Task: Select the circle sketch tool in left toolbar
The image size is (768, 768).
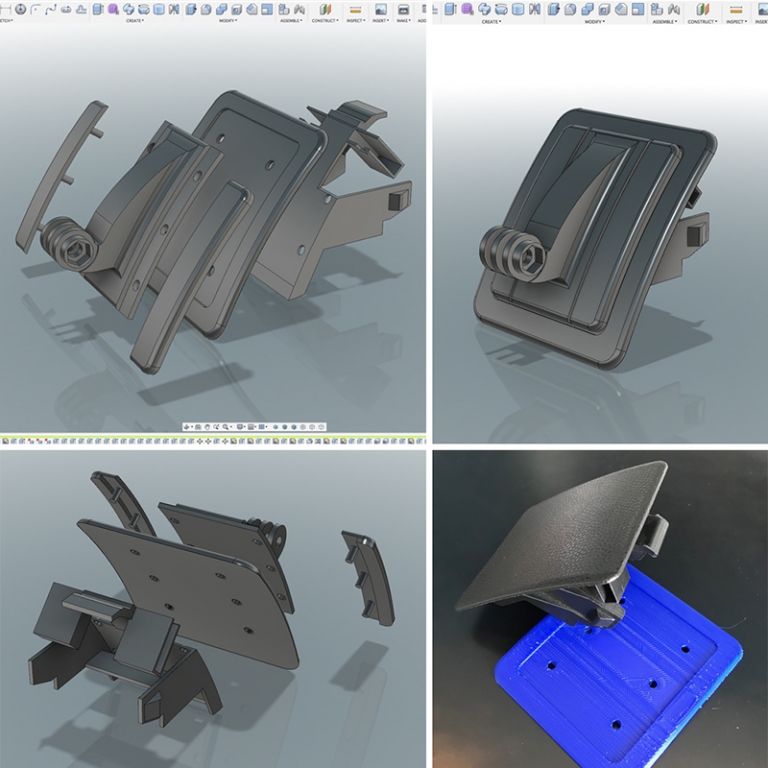Action: click(x=21, y=9)
